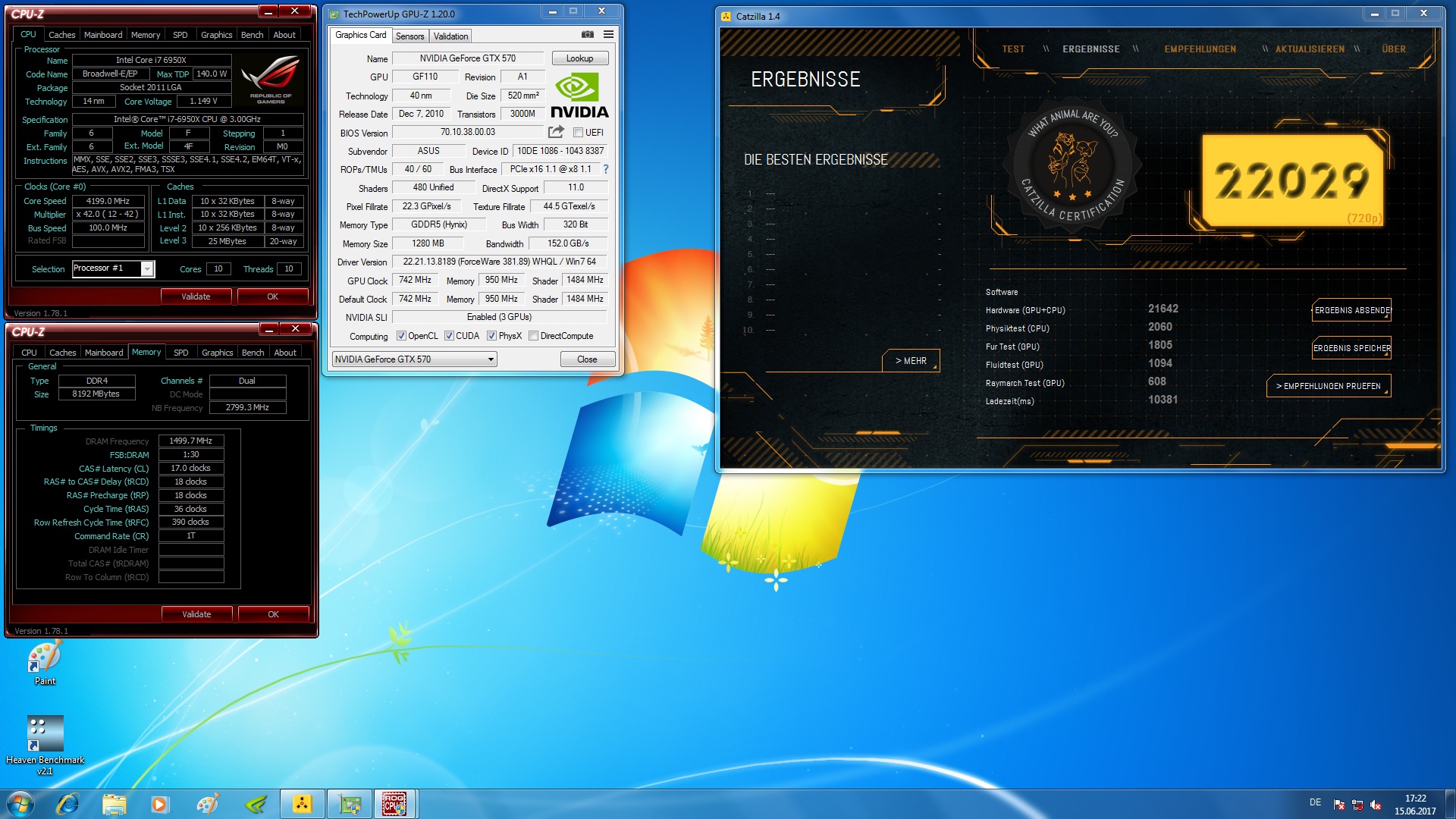This screenshot has width=1456, height=819.
Task: Click OK in upper CPU-Z window
Action: pyautogui.click(x=272, y=297)
